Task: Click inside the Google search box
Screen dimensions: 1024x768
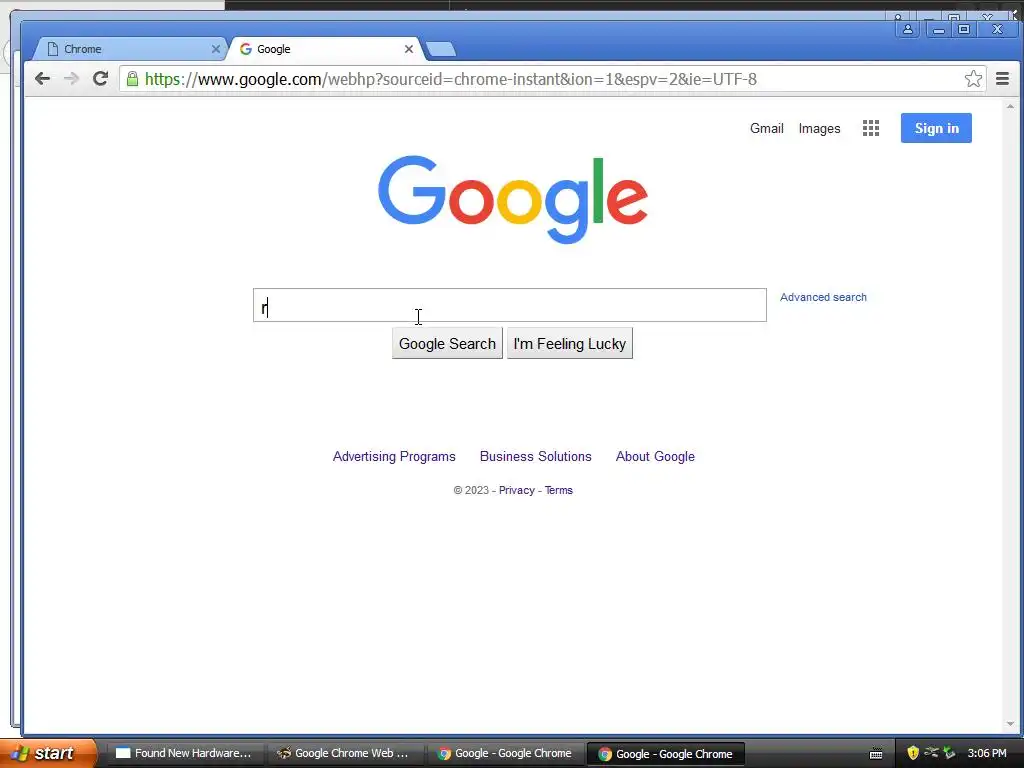Action: pyautogui.click(x=509, y=305)
